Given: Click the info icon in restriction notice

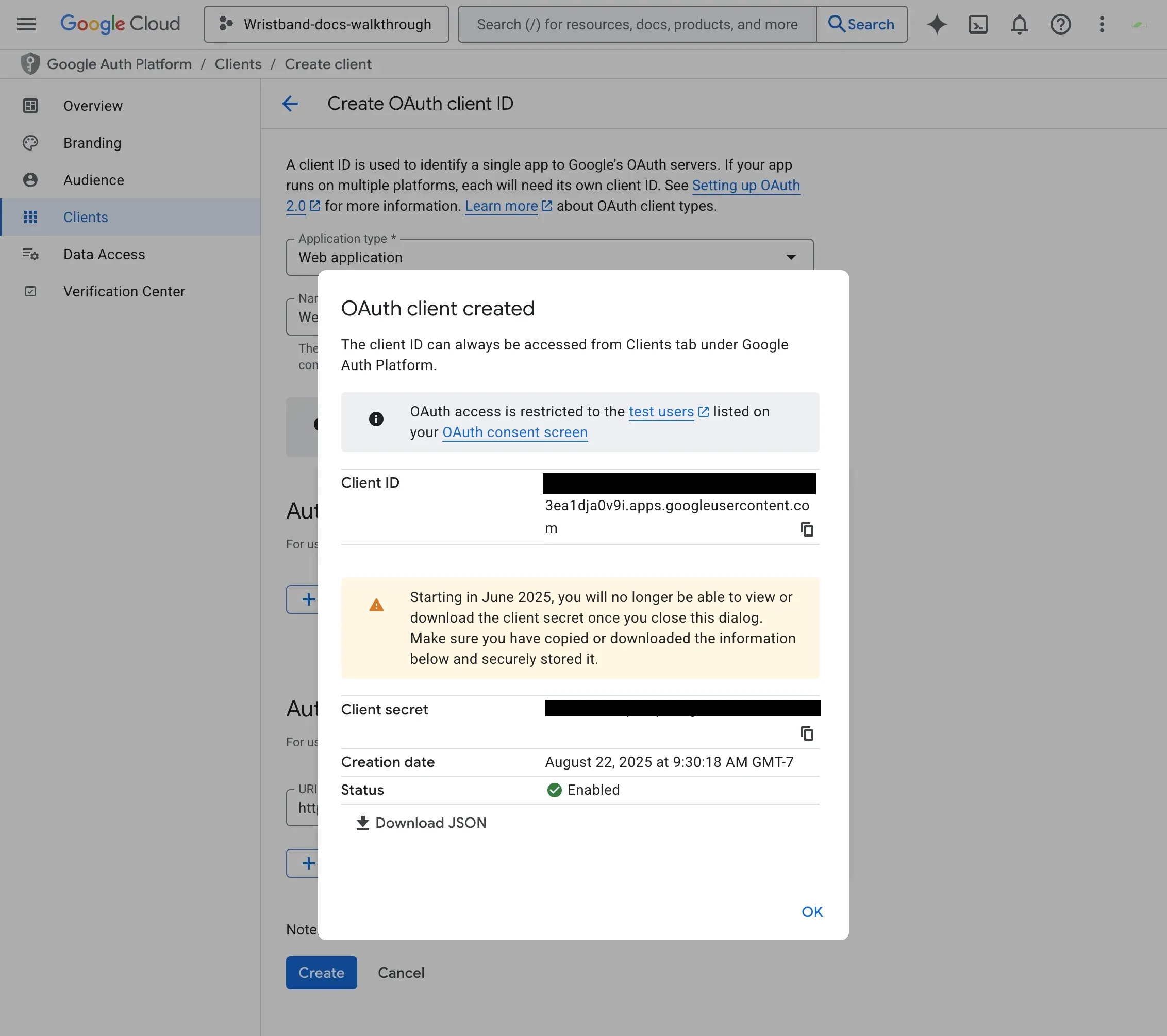Looking at the screenshot, I should [376, 419].
